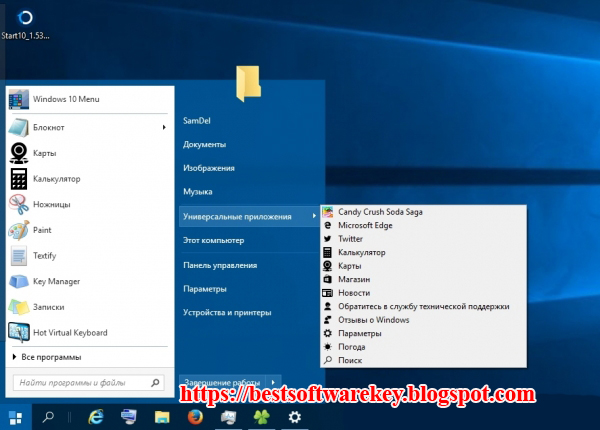The height and width of the screenshot is (430, 600).
Task: Open Панель управления
Action: (220, 265)
